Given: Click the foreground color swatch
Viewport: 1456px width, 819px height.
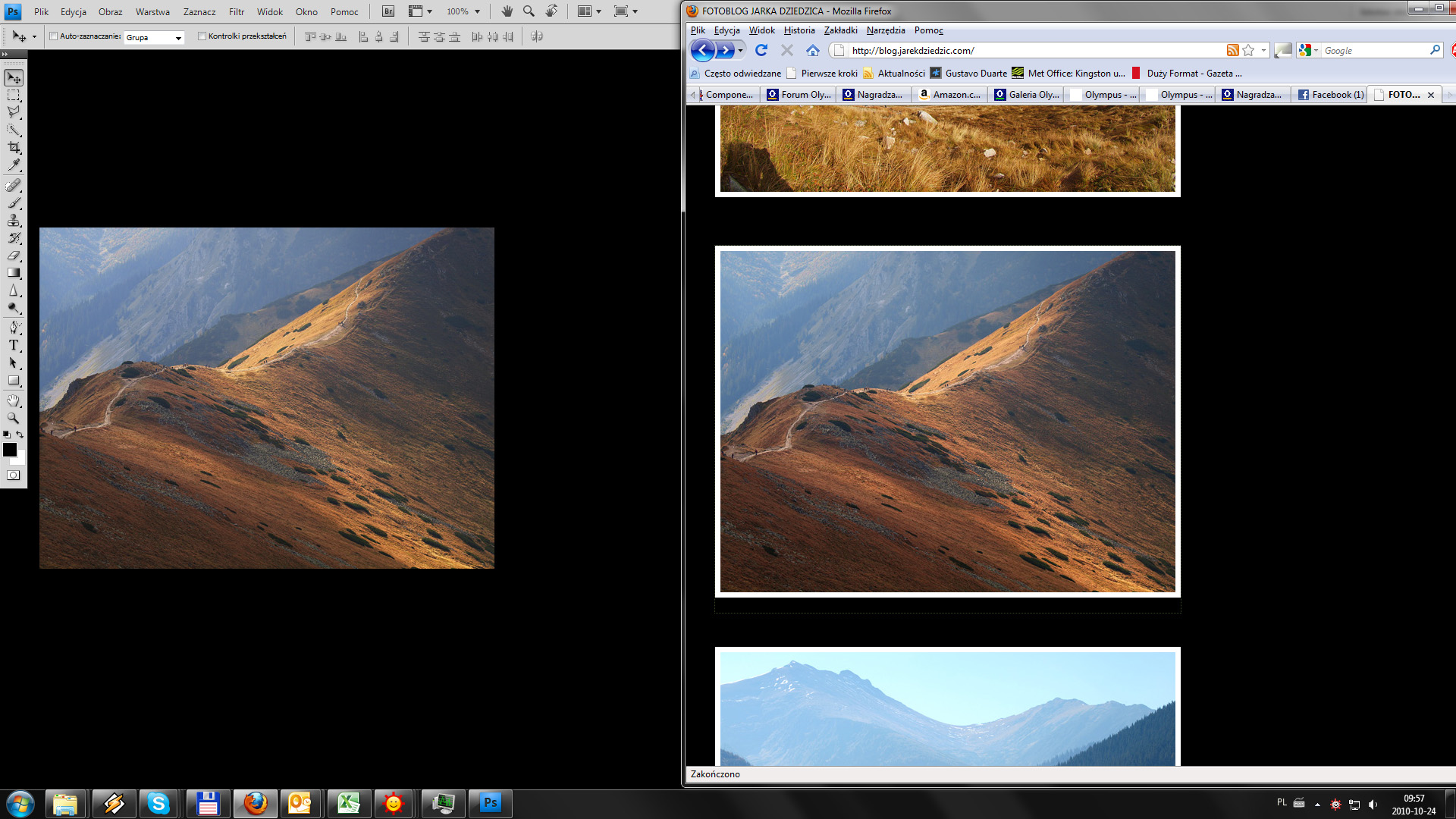Looking at the screenshot, I should point(10,450).
